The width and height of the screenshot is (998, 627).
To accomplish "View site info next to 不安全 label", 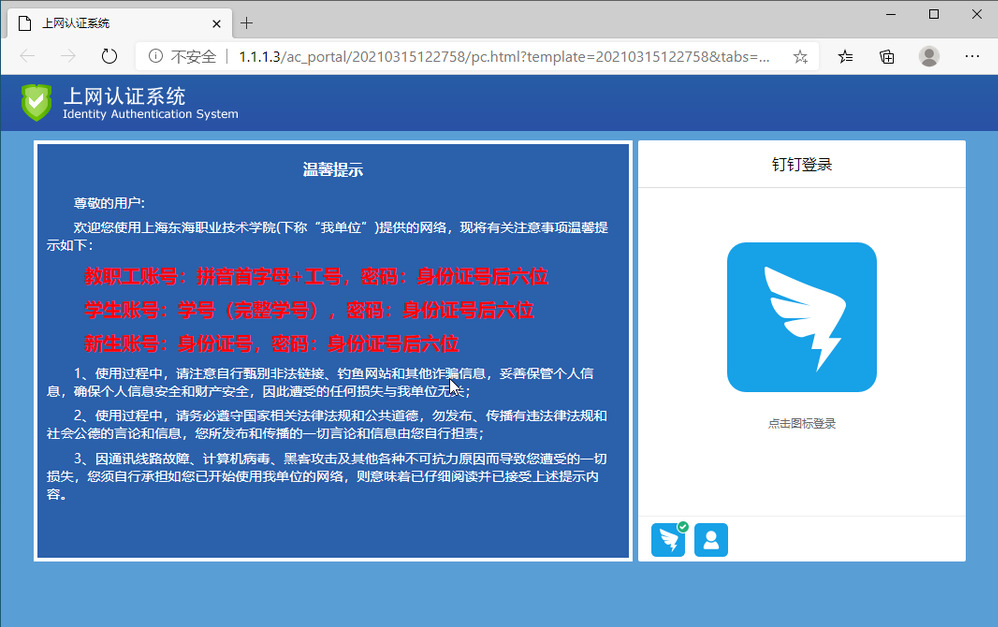I will point(156,57).
